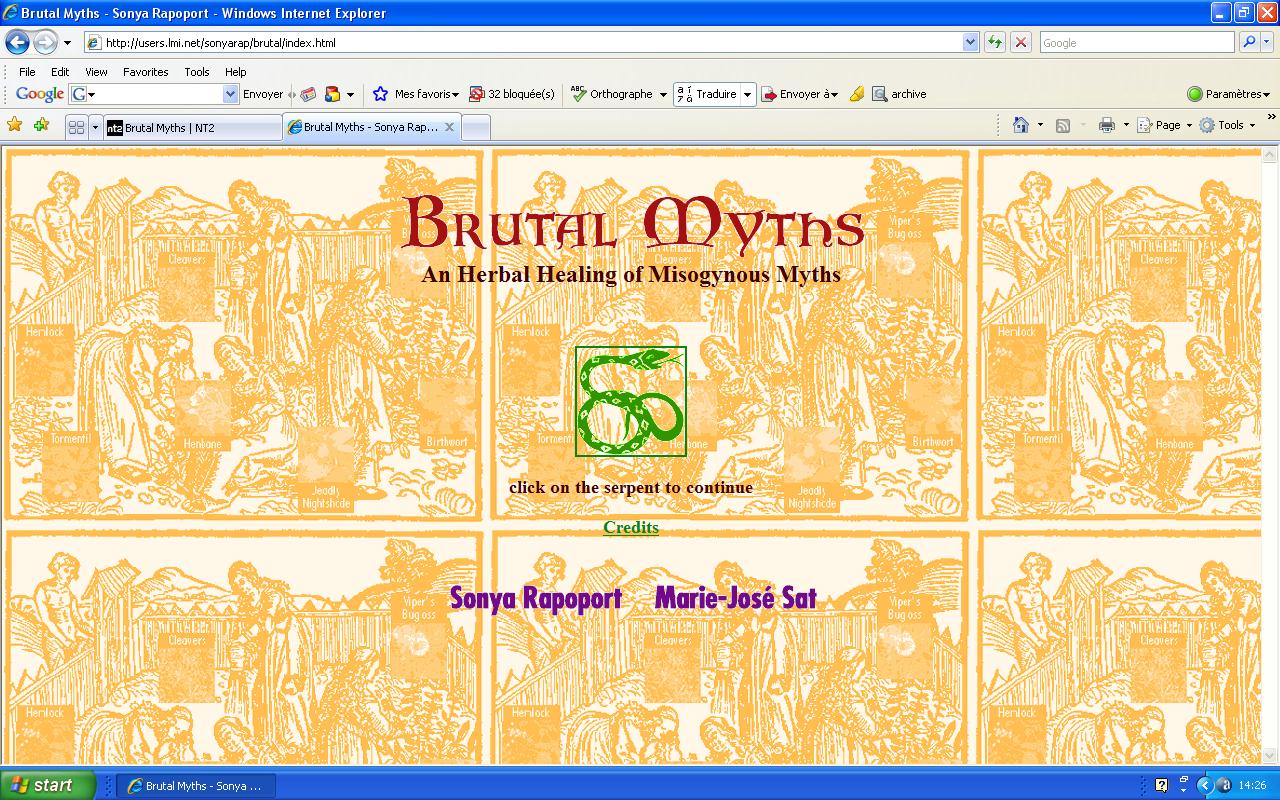Open the Favorites menu
The height and width of the screenshot is (800, 1280).
145,72
